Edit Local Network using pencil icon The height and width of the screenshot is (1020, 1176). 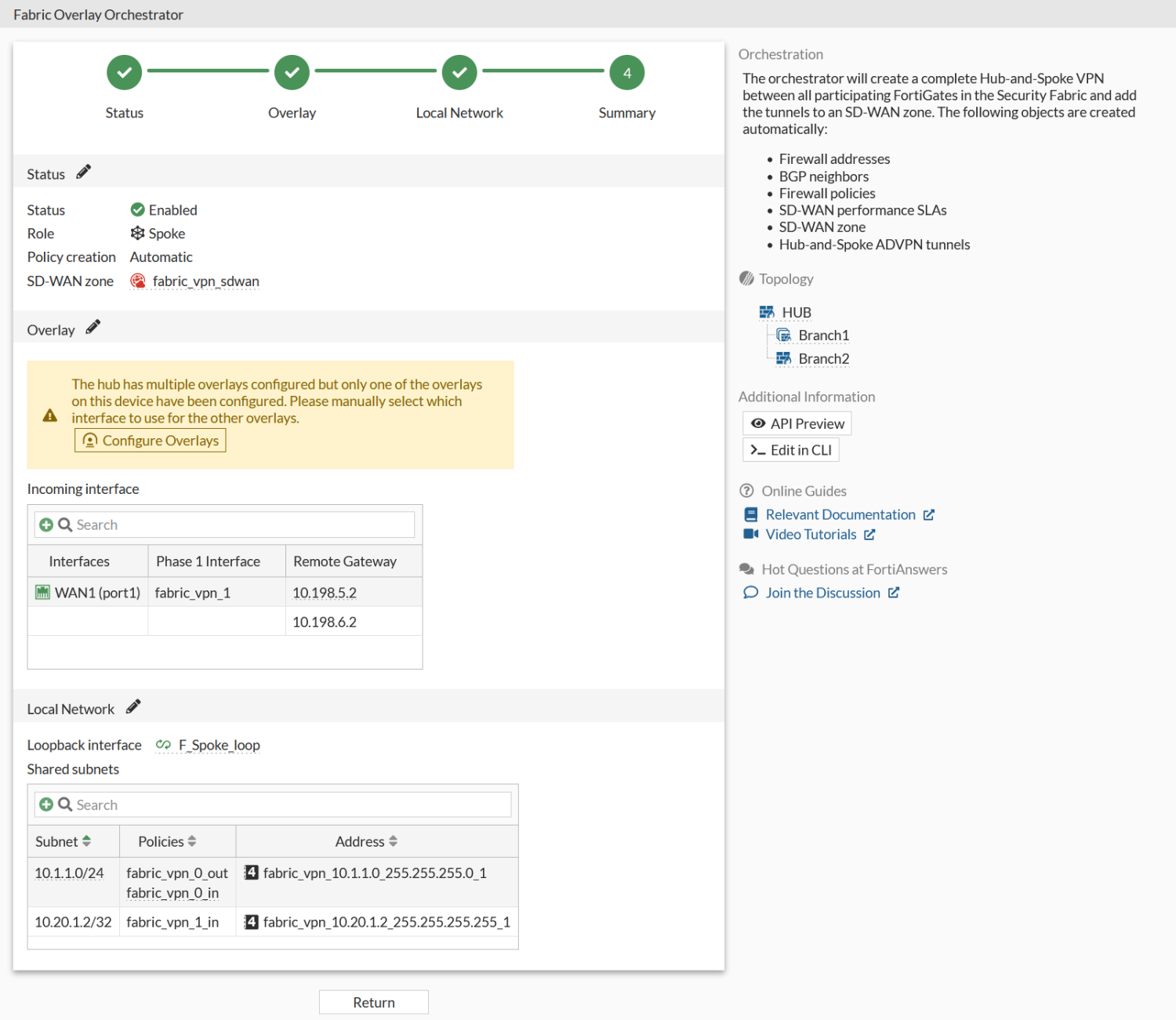133,707
